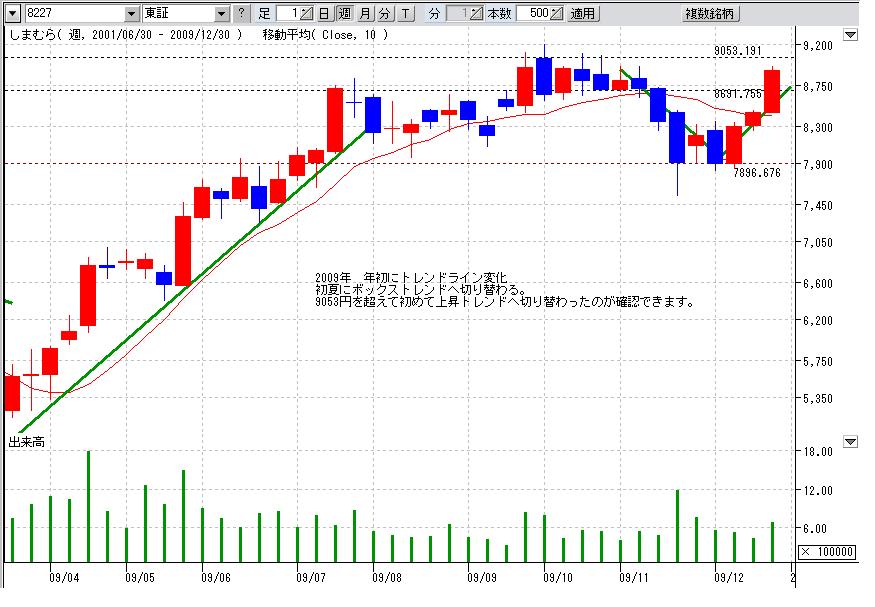The height and width of the screenshot is (607, 875).
Task: Click the spinner beside the 分 minute field
Action: (x=476, y=13)
